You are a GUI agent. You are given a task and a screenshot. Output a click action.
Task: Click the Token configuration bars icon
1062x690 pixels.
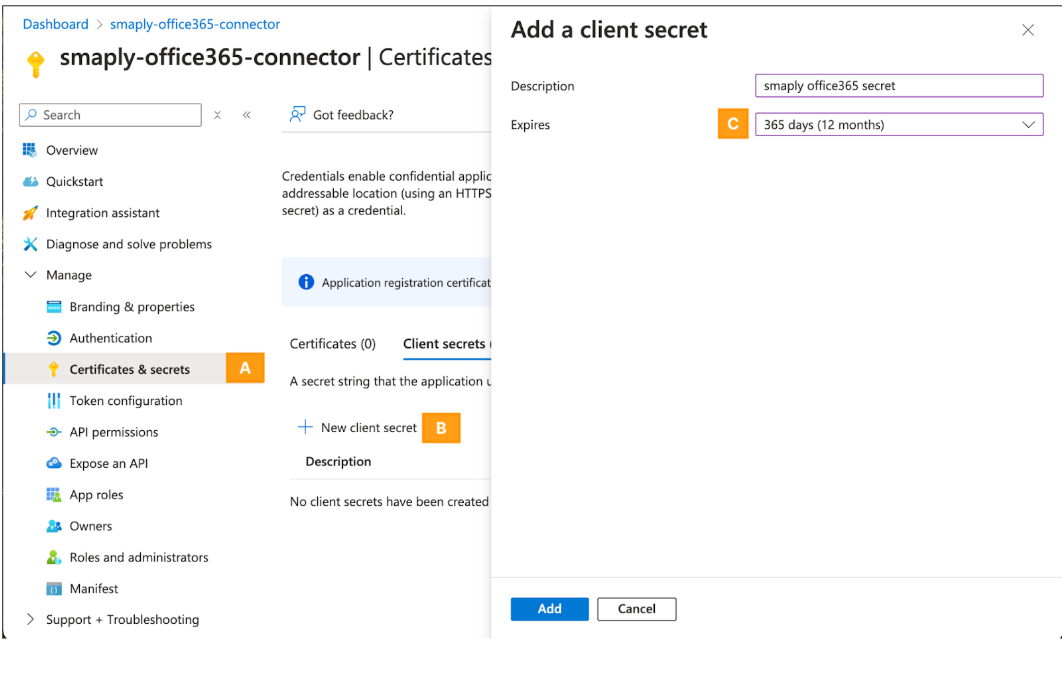54,401
